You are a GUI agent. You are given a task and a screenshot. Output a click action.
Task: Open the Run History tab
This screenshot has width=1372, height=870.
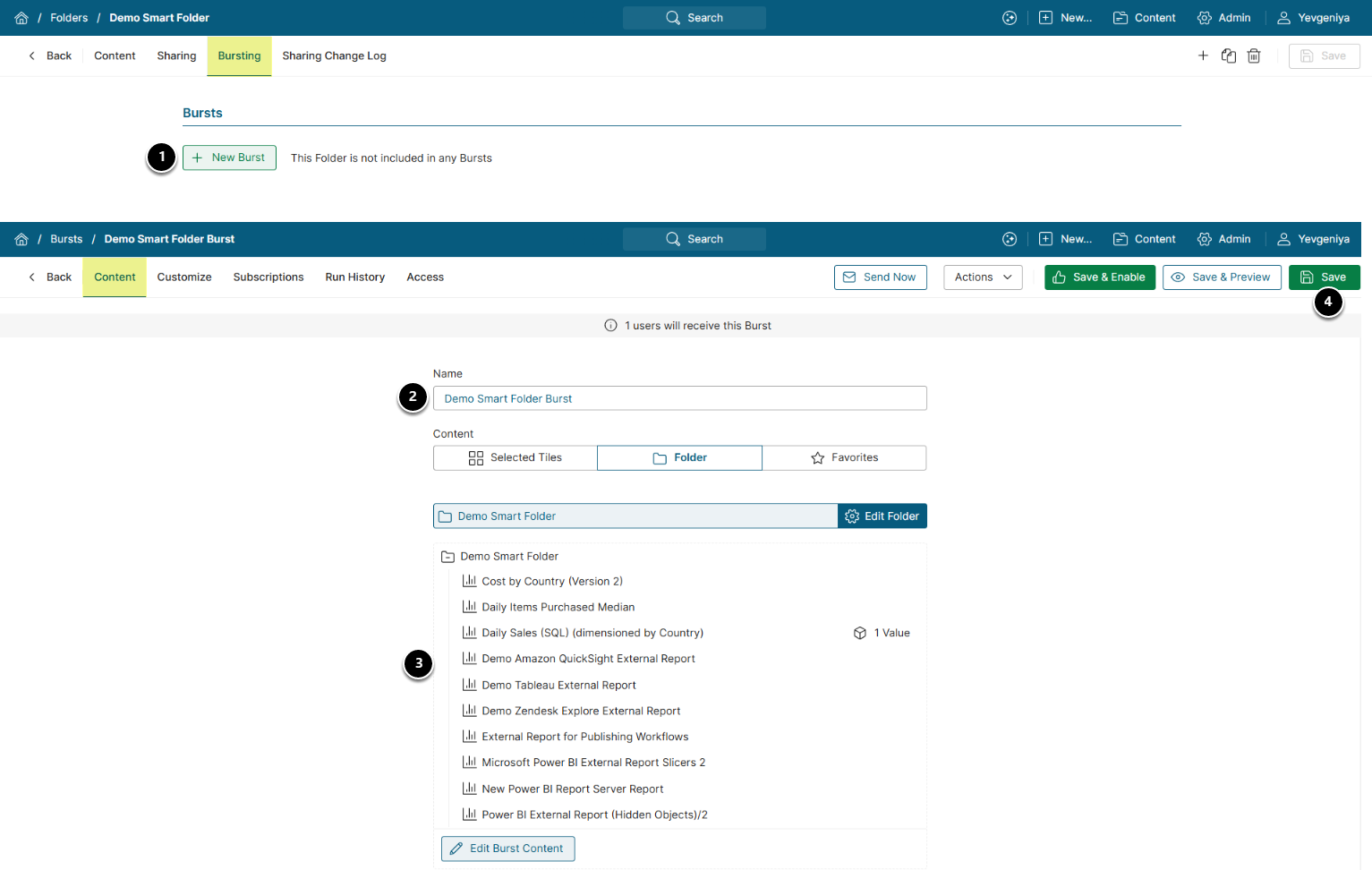click(x=354, y=277)
